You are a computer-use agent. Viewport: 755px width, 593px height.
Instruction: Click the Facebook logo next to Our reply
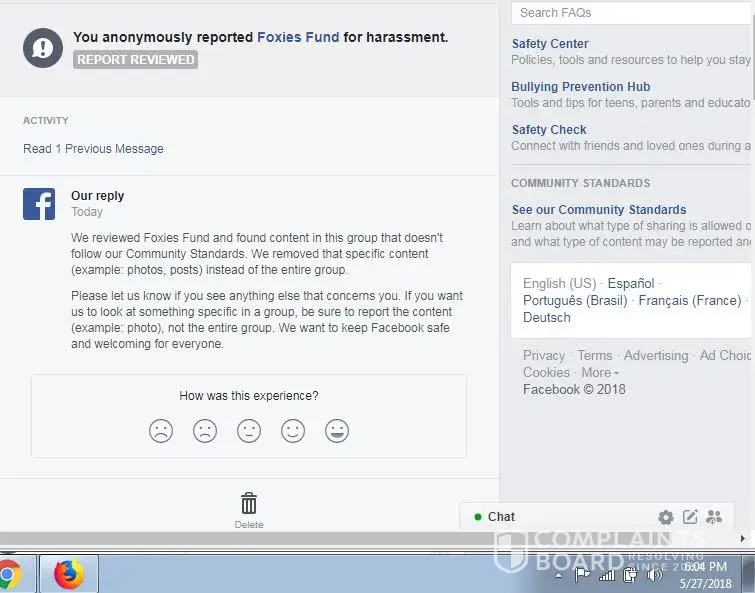point(39,204)
